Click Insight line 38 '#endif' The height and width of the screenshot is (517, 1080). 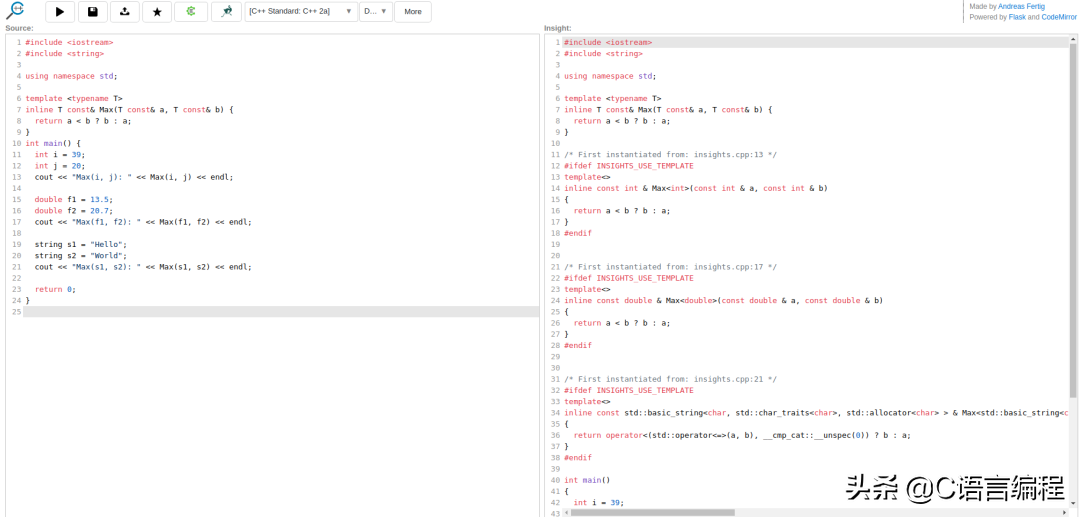click(578, 458)
